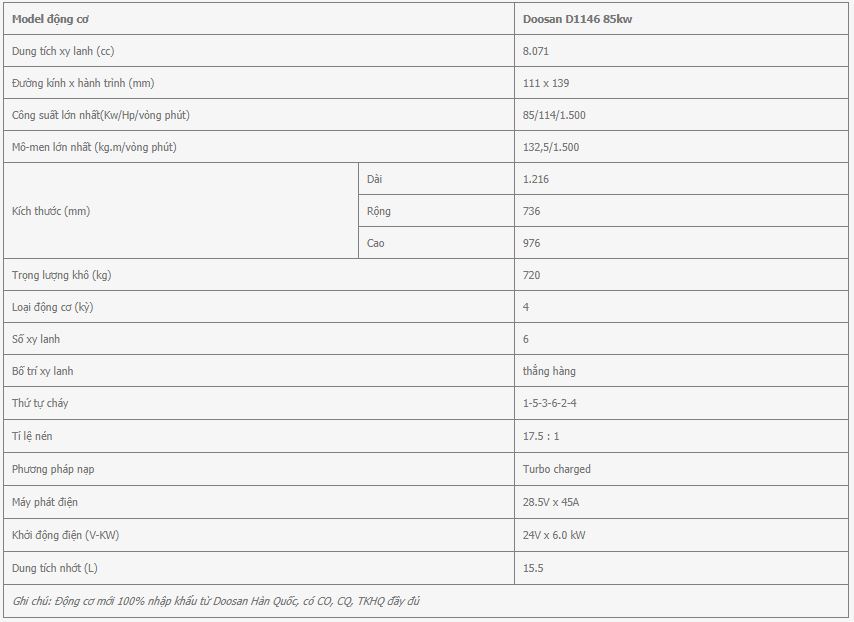The width and height of the screenshot is (854, 622).
Task: Select the 'Dài' dimension sub-label
Action: click(374, 179)
